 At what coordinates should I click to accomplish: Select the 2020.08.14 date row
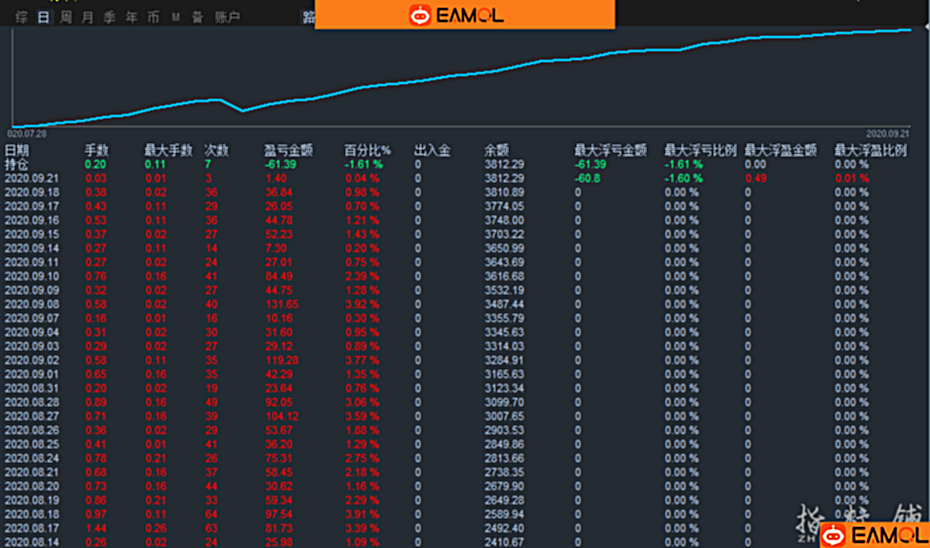[32, 542]
